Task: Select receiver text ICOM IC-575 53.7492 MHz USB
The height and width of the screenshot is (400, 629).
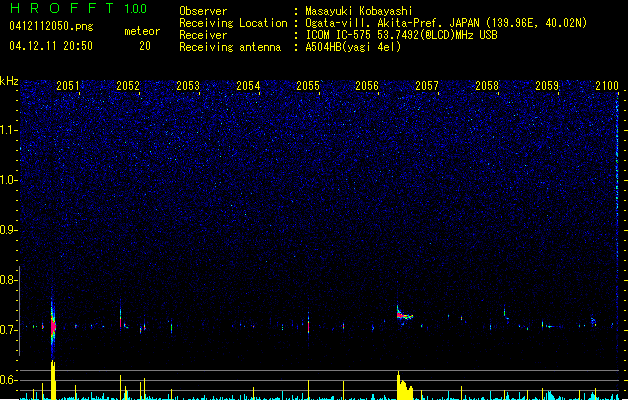Action: click(x=401, y=35)
